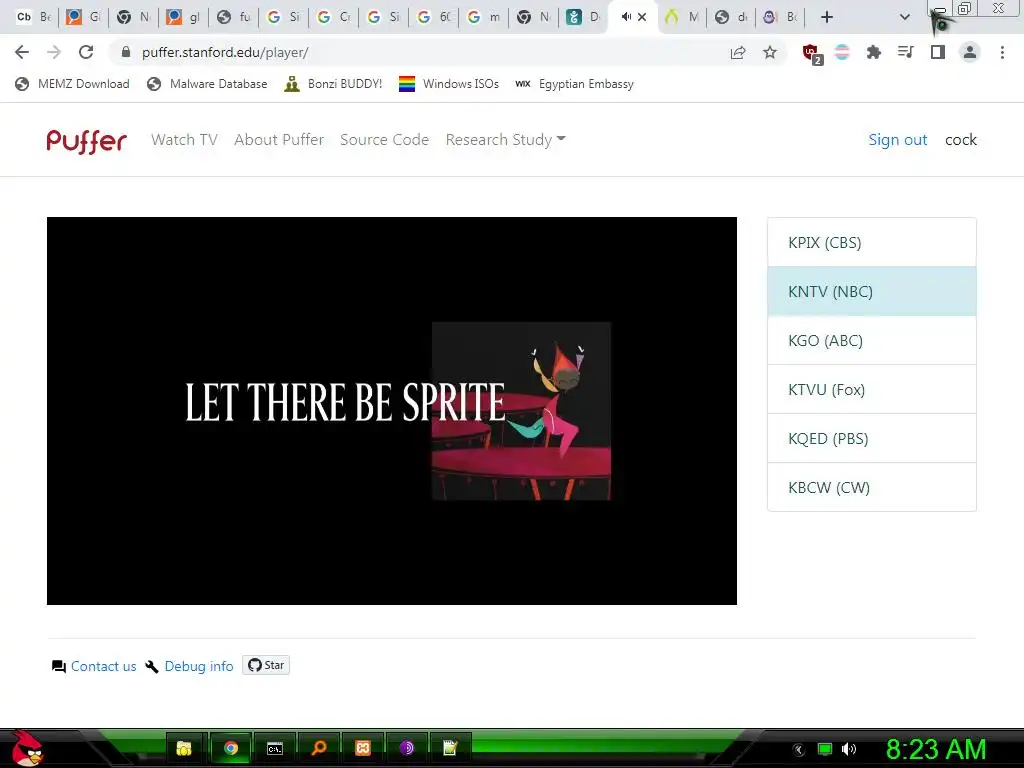Switch to the Google tab labeled 'm'
Image resolution: width=1024 pixels, height=768 pixels.
tap(484, 17)
